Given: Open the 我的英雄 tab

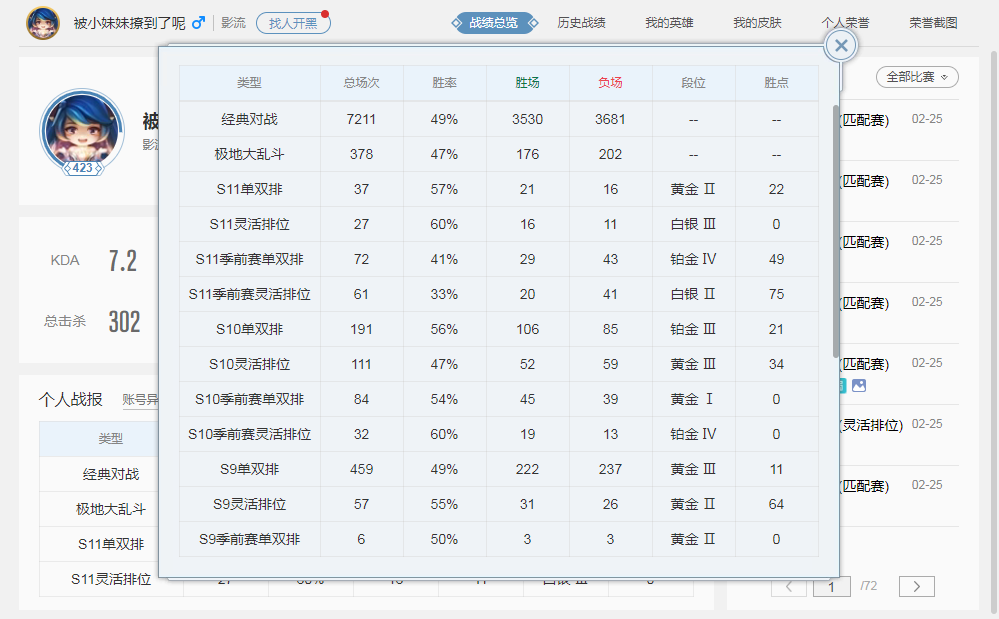Looking at the screenshot, I should 669,23.
